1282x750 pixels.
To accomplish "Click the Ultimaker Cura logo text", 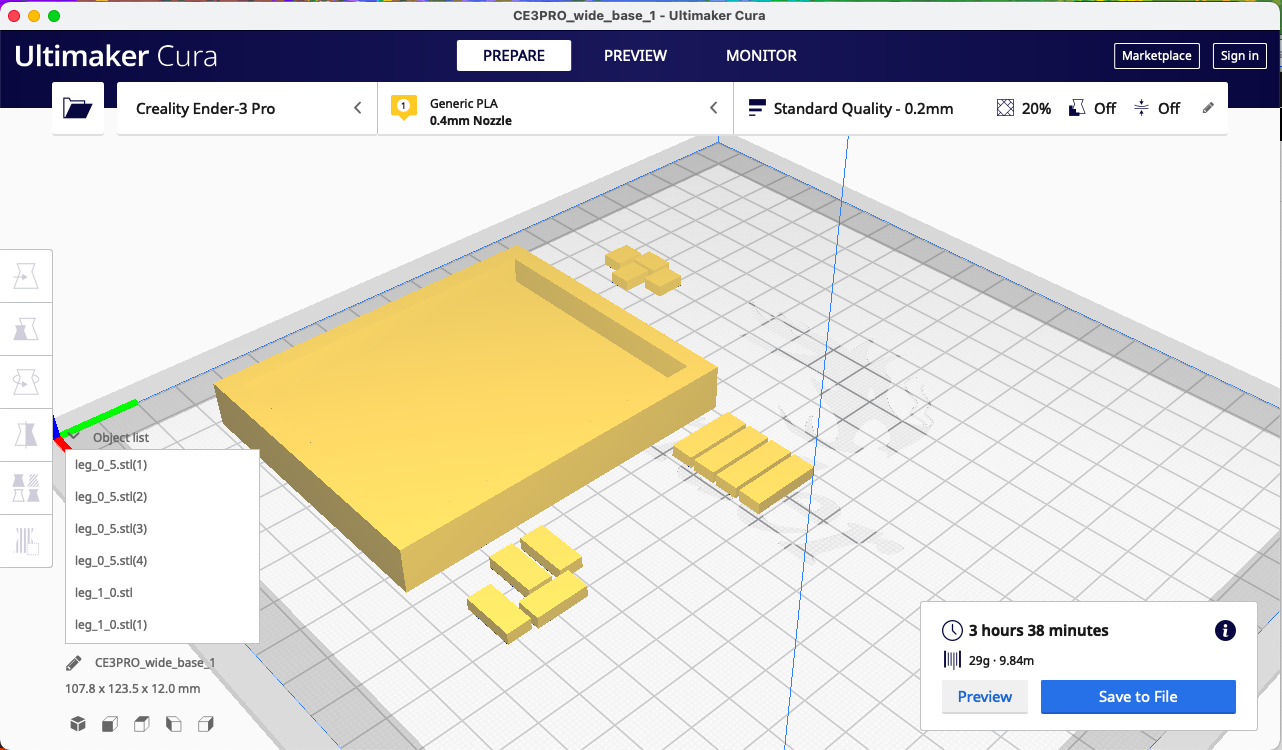I will pos(116,56).
